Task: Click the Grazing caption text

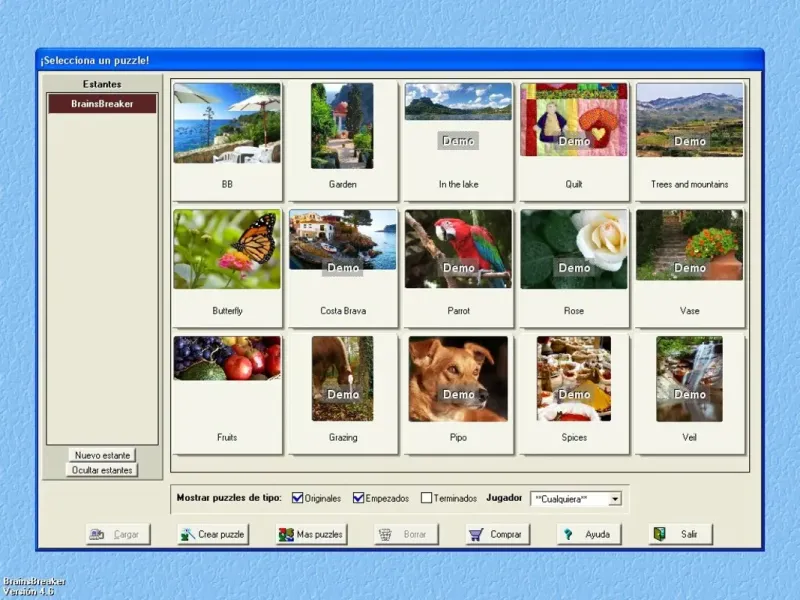Action: [343, 437]
